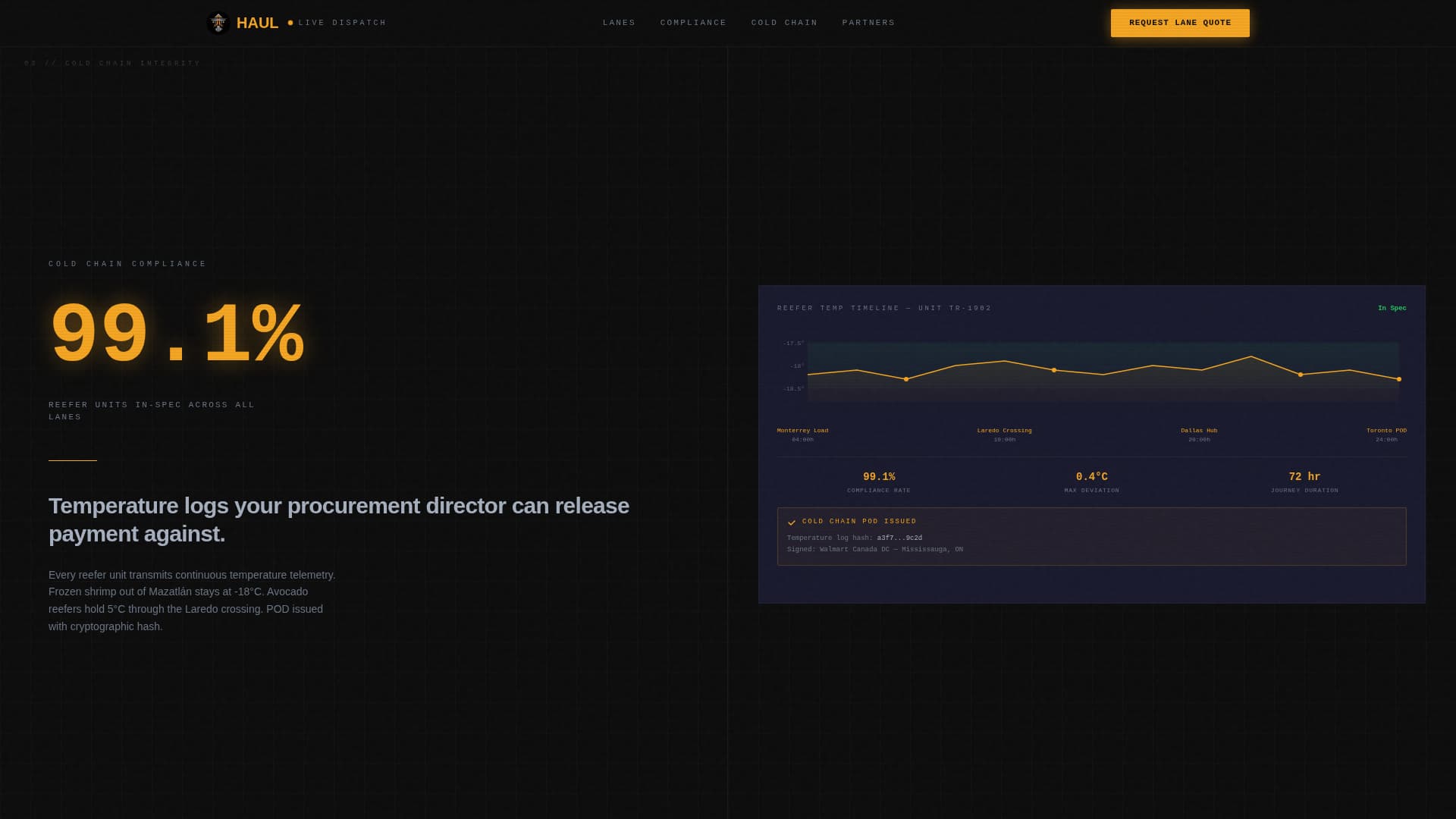This screenshot has width=1456, height=819.
Task: Select the last data point on temperature chart
Action: click(x=1399, y=379)
